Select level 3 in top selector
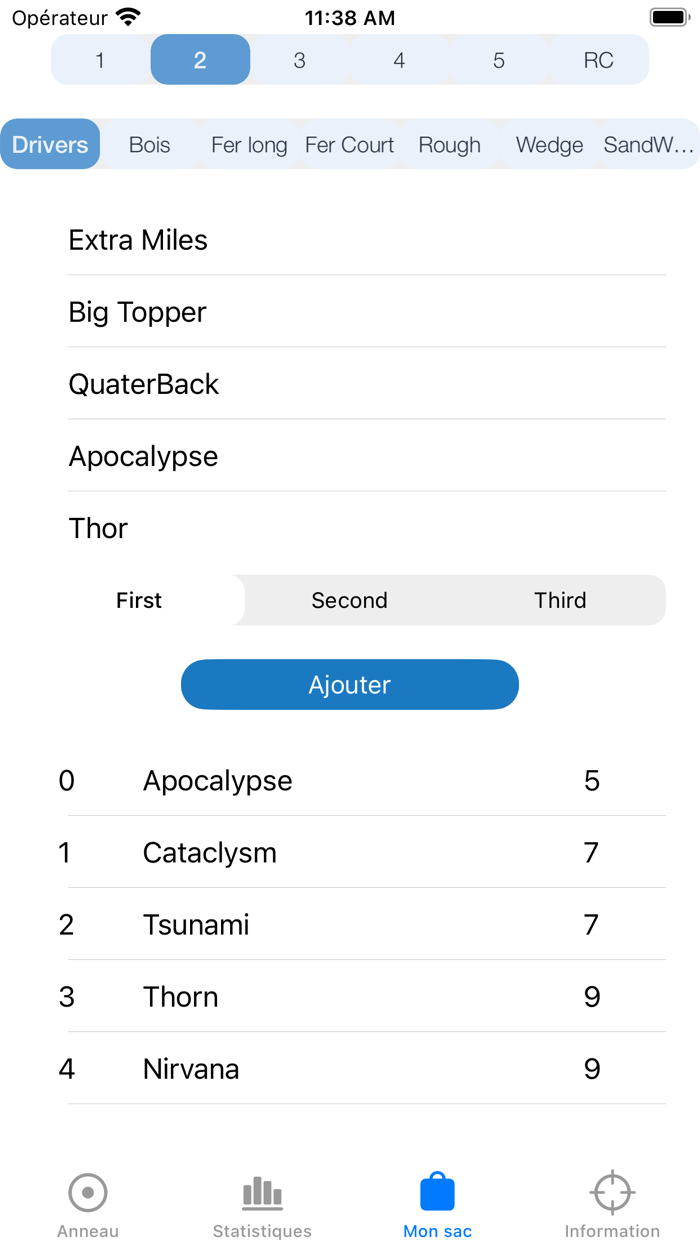This screenshot has width=700, height=1244. 299,60
